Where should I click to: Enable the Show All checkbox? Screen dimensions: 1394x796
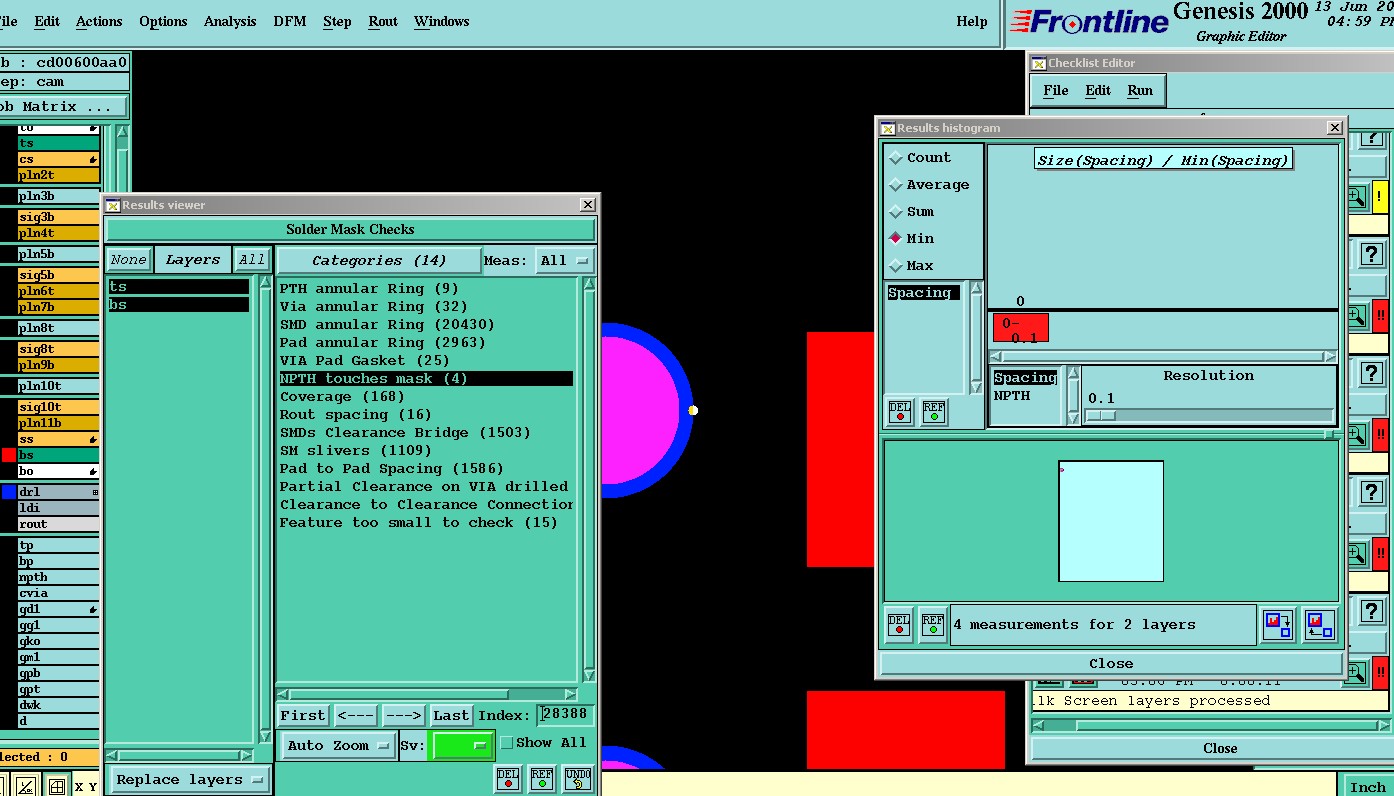(x=507, y=743)
